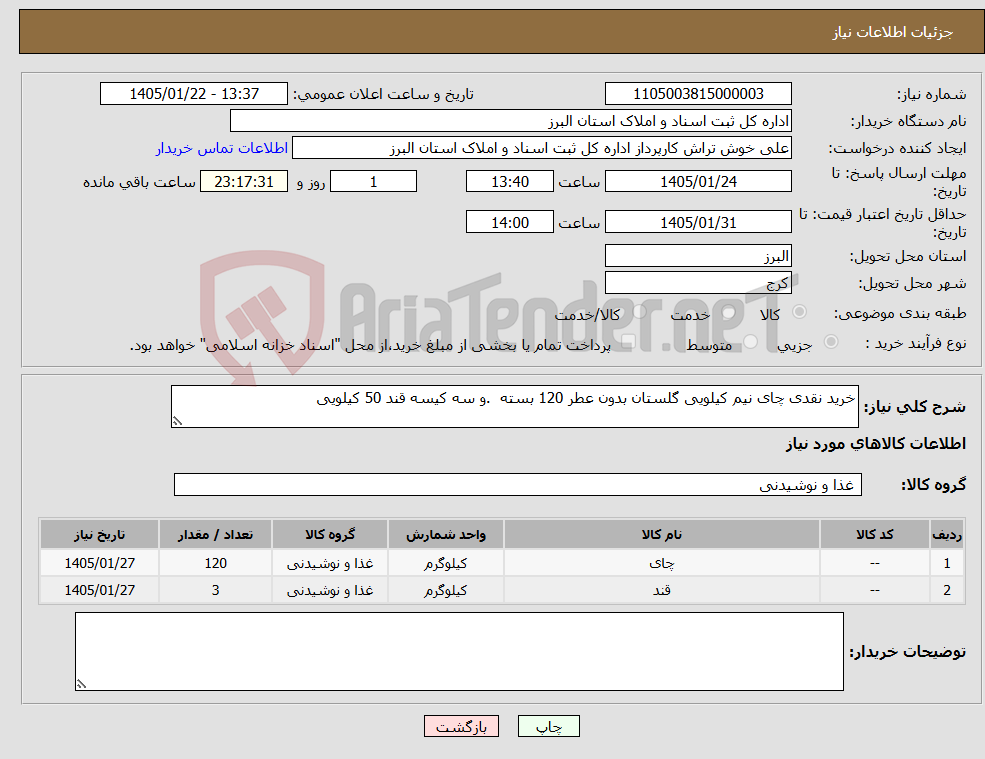Viewport: 985px width, 759px height.
Task: Select the خدمت radio button
Action: click(x=728, y=312)
